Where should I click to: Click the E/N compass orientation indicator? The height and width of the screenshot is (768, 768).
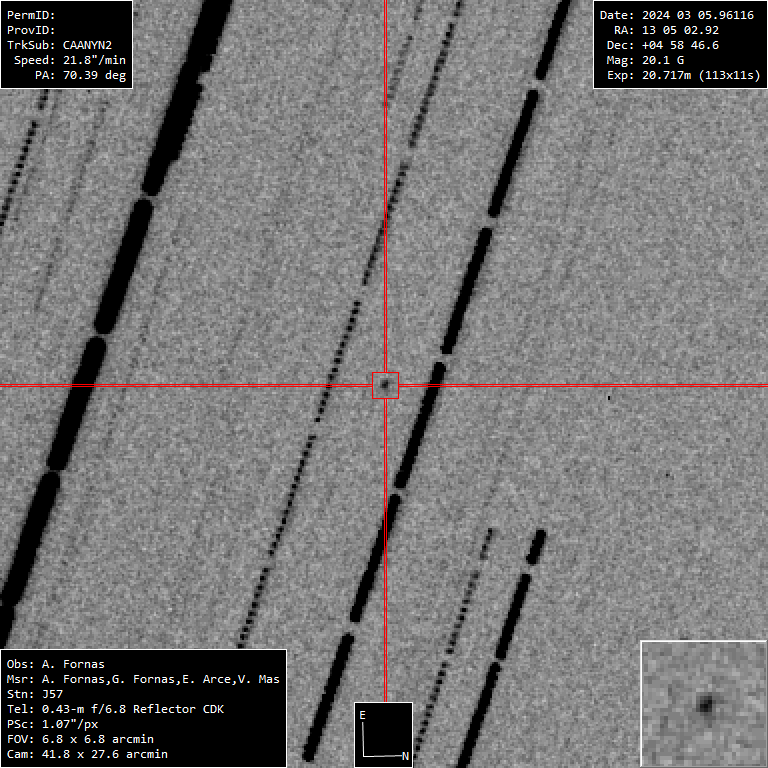383,735
